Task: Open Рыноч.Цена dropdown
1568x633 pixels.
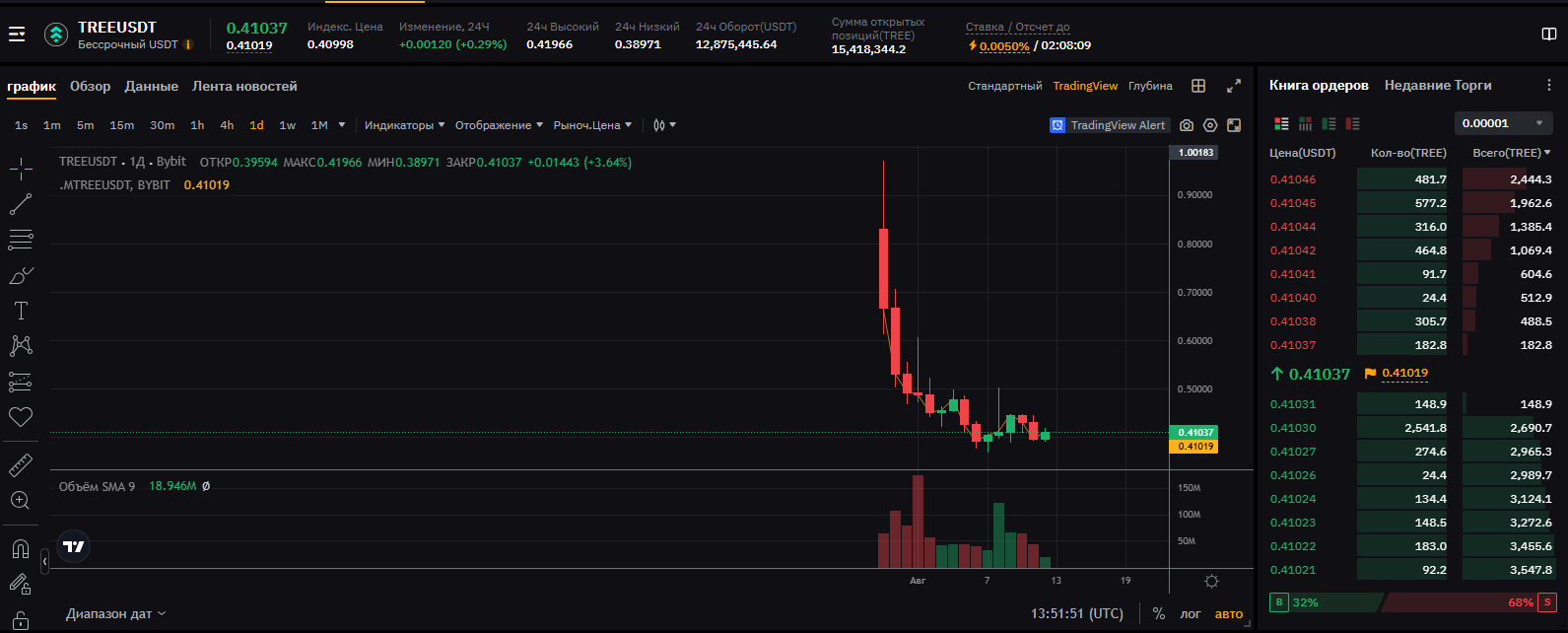Action: coord(592,125)
